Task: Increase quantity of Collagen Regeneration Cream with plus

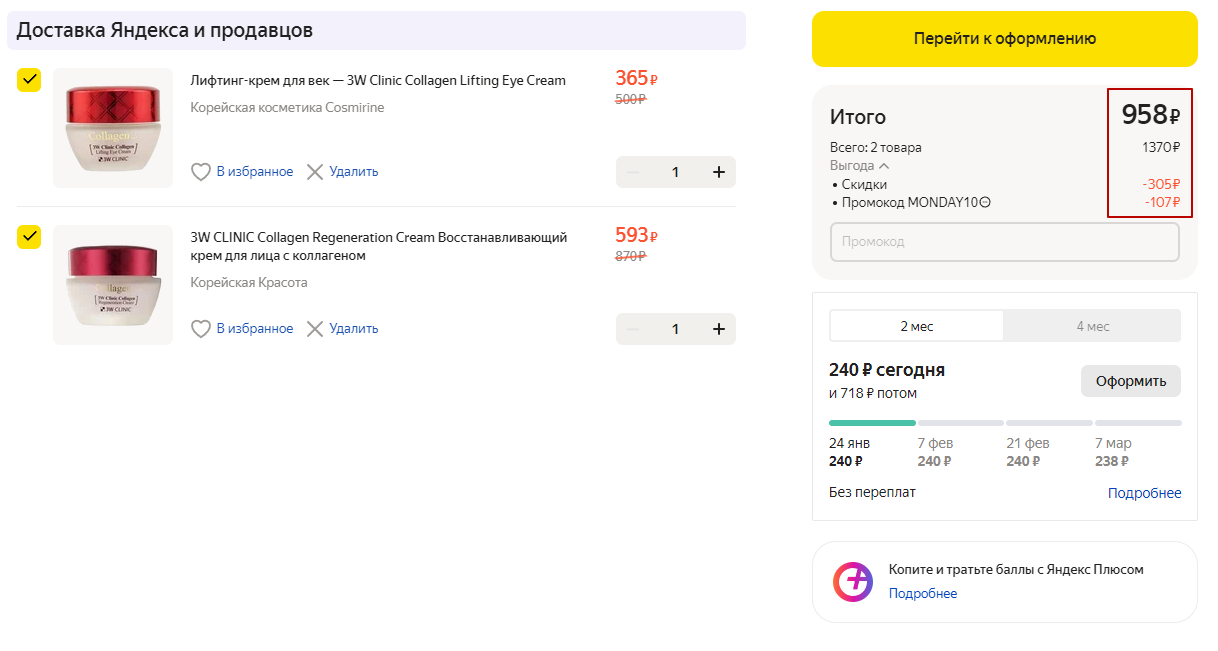Action: pyautogui.click(x=718, y=329)
